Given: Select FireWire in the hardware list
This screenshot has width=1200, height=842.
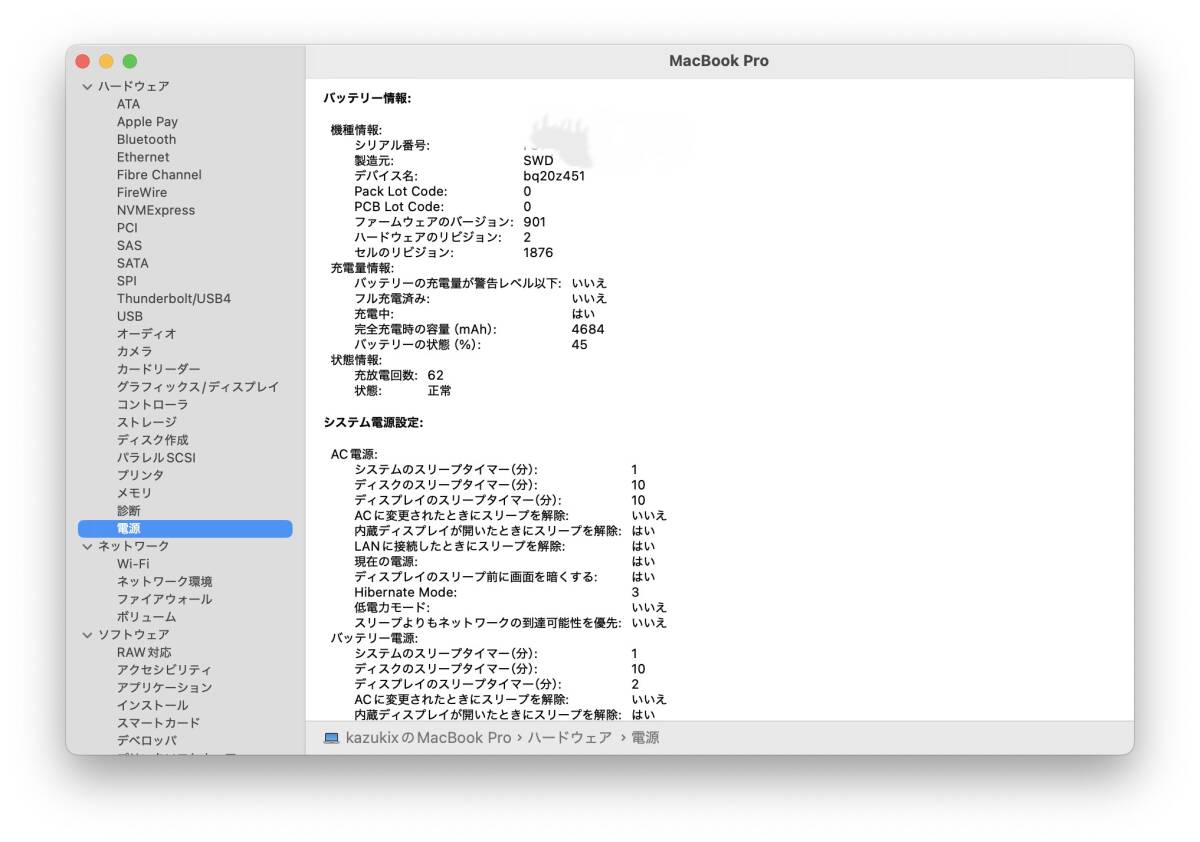Looking at the screenshot, I should (x=142, y=193).
